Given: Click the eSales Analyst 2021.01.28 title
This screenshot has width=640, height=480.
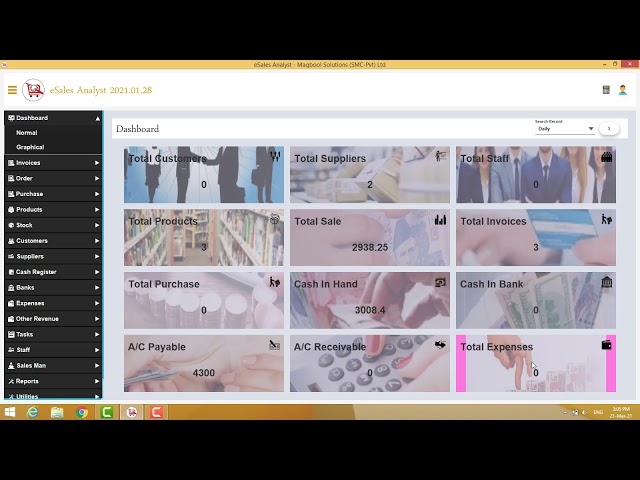Looking at the screenshot, I should [x=101, y=90].
